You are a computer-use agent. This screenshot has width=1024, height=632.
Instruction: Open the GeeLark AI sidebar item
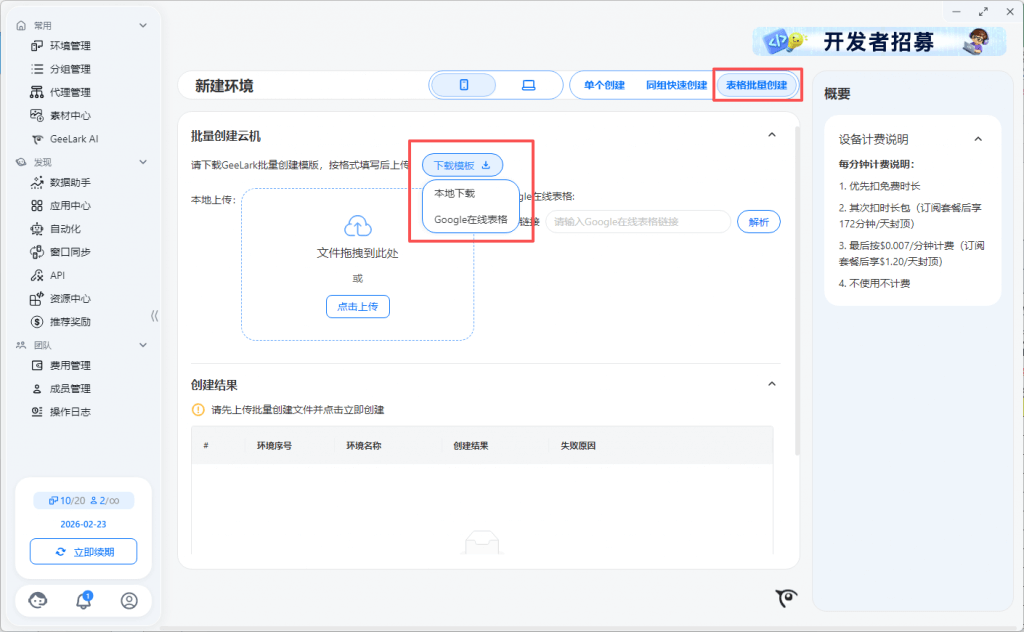(73, 139)
